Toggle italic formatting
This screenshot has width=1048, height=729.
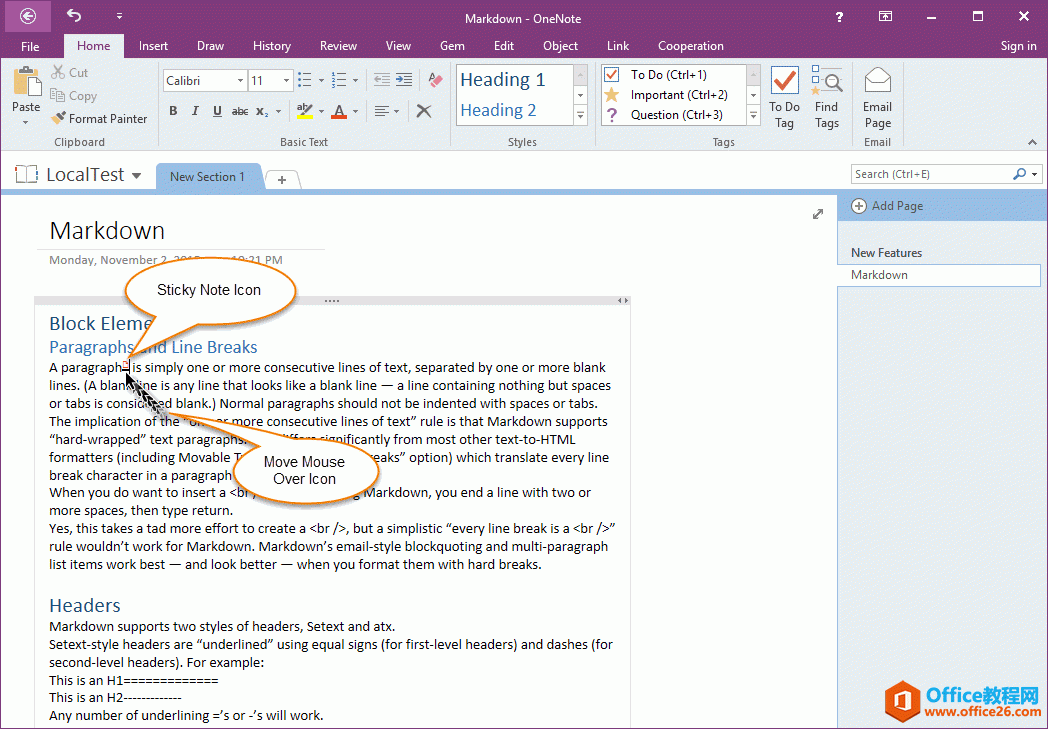tap(195, 111)
